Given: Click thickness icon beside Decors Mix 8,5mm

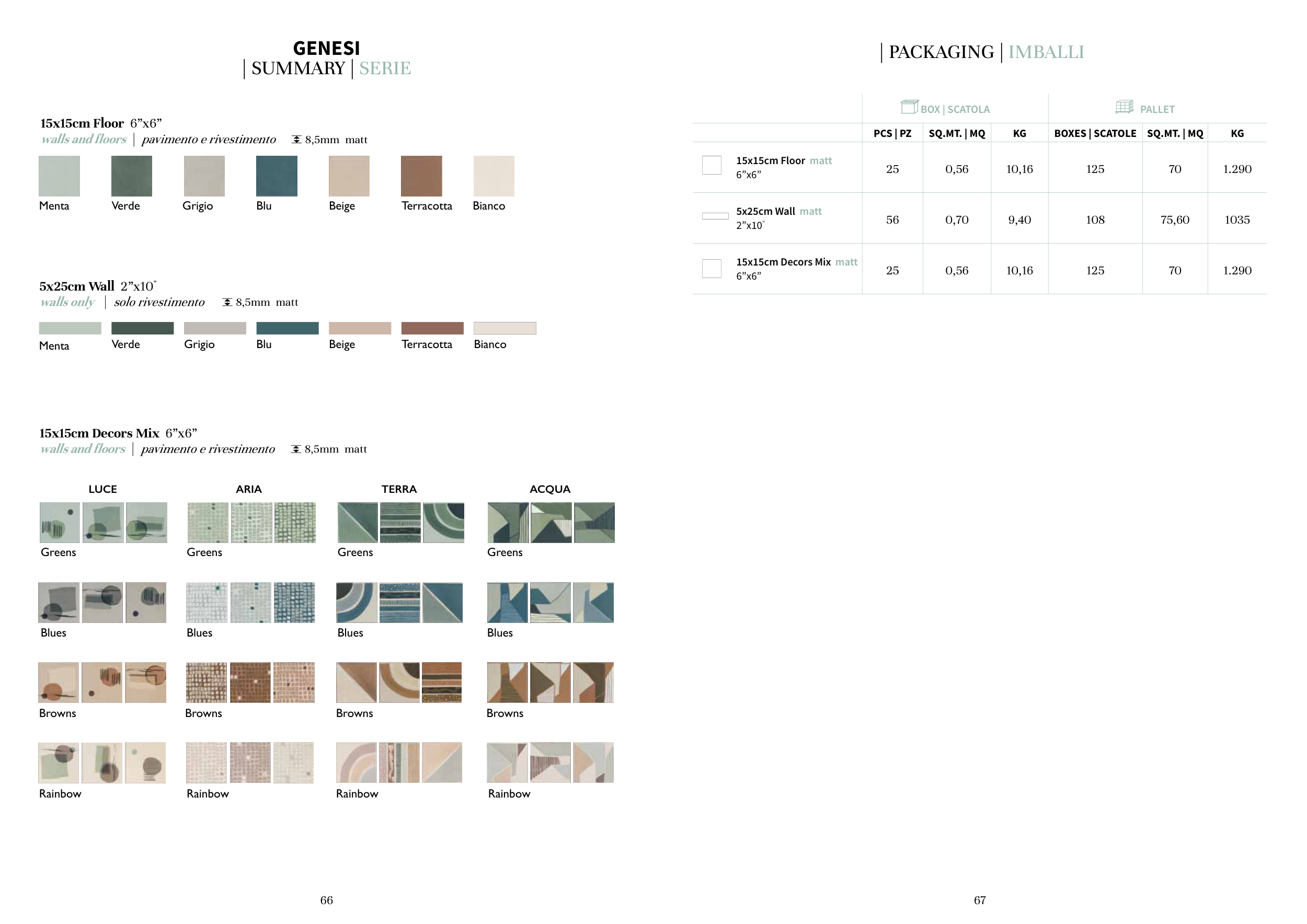Looking at the screenshot, I should pos(295,449).
